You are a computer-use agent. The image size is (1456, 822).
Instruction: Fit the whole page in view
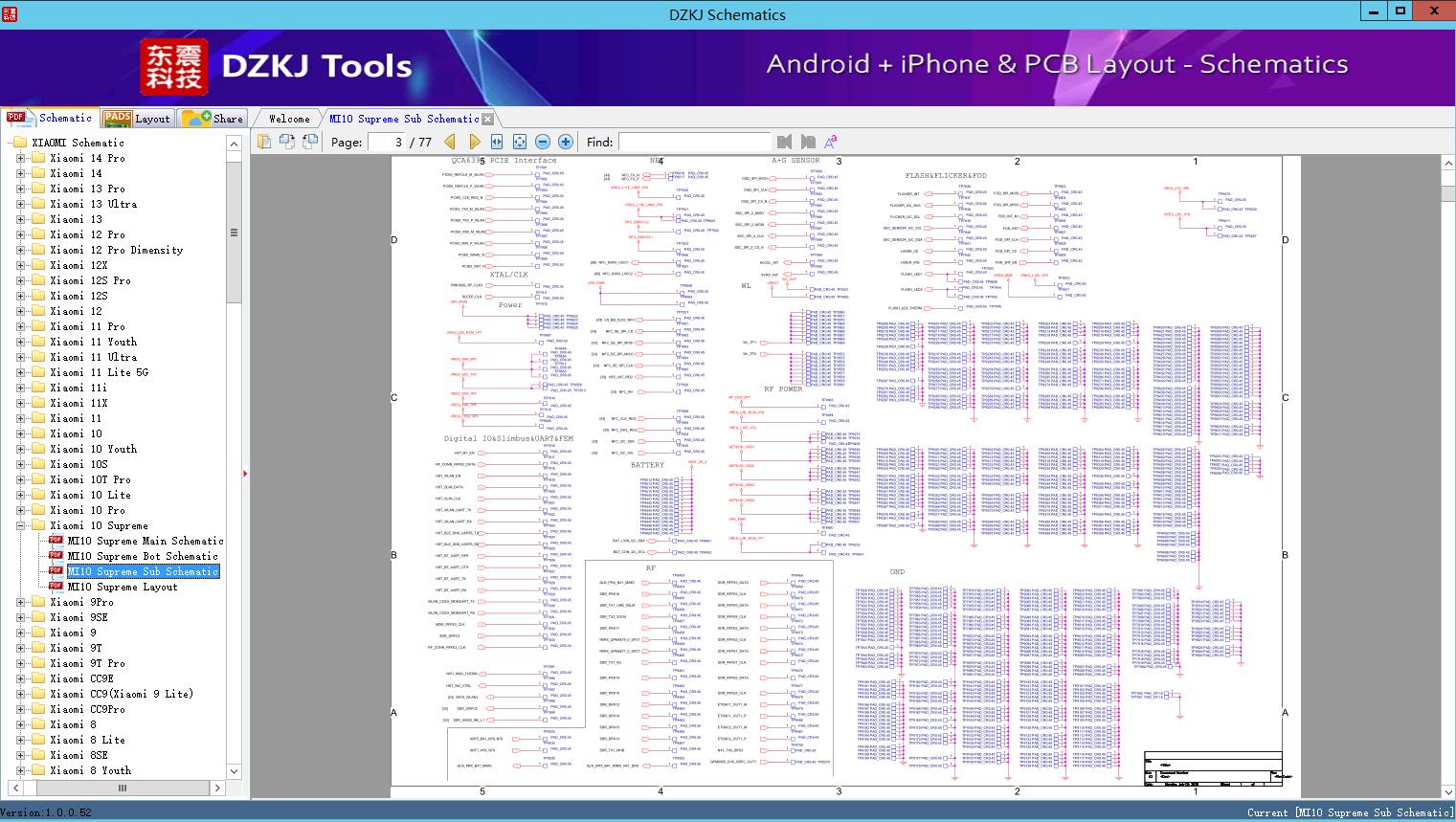point(520,142)
